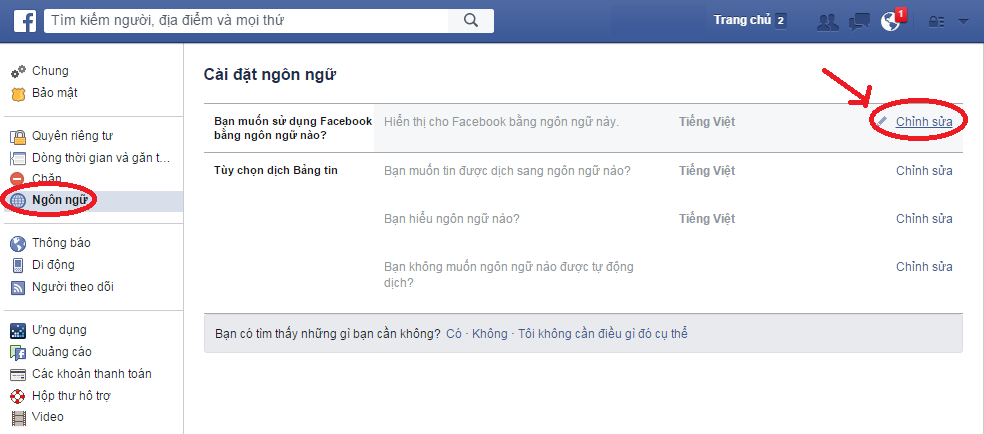Open Chung settings section

(x=50, y=71)
